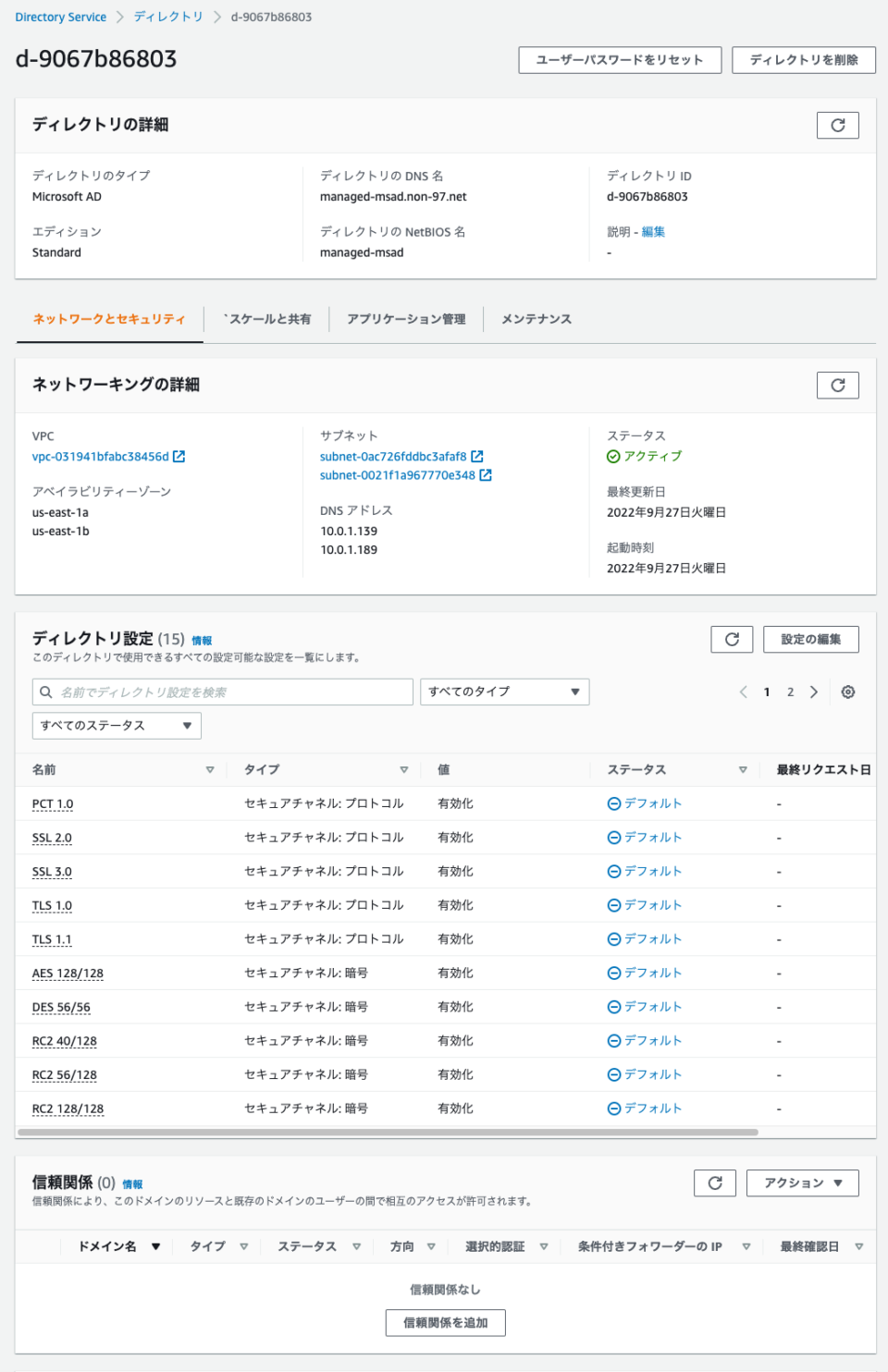Select page 2 in settings pagination
This screenshot has width=888, height=1372.
(x=790, y=692)
